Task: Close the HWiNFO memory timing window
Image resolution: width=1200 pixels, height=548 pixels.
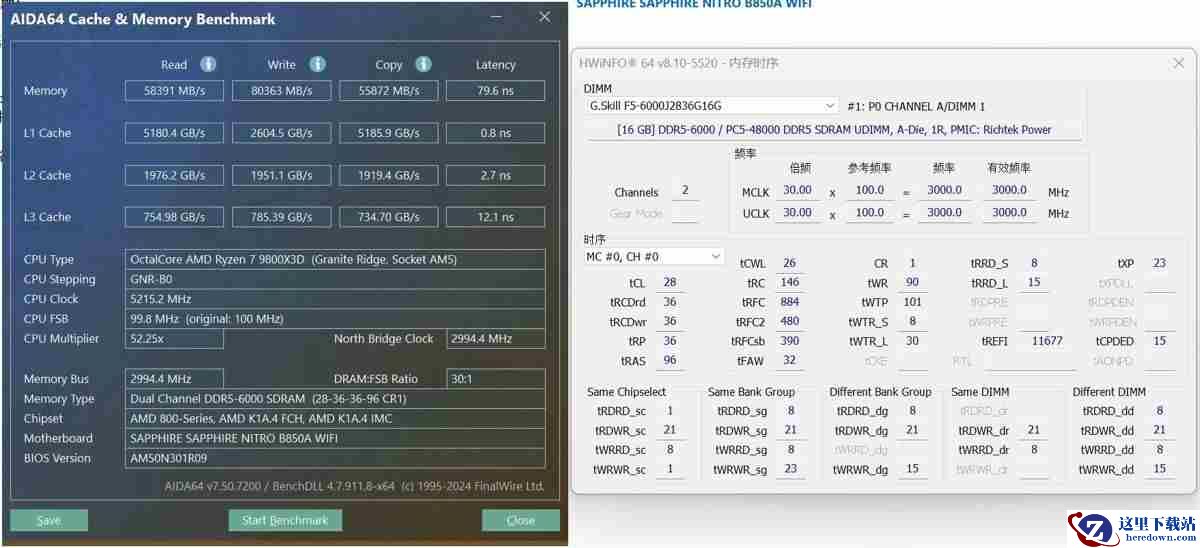Action: [1178, 63]
